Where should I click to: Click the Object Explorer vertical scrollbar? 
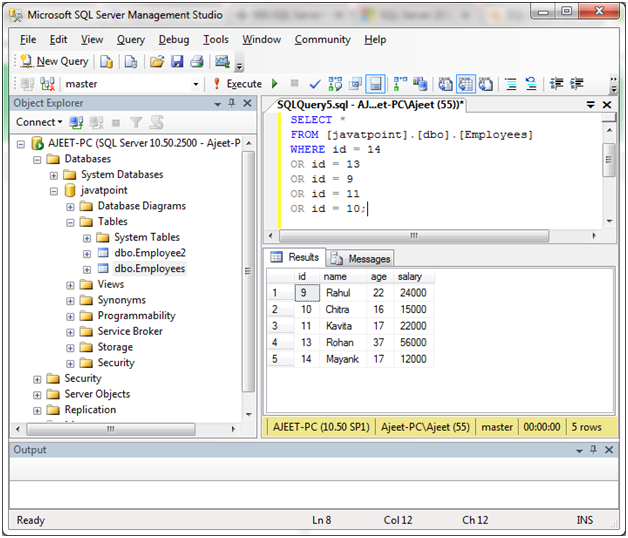point(249,271)
